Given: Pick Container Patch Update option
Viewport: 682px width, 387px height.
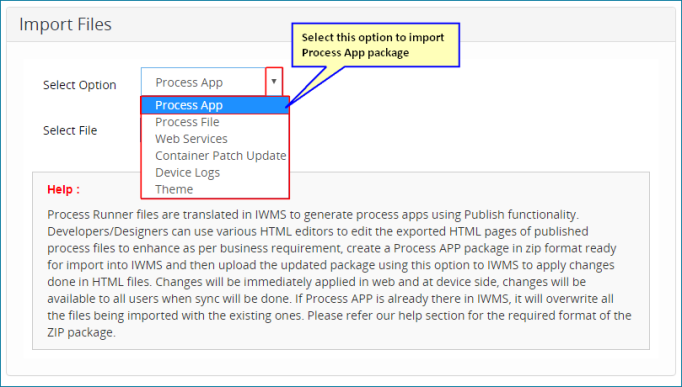Looking at the screenshot, I should coord(215,156).
